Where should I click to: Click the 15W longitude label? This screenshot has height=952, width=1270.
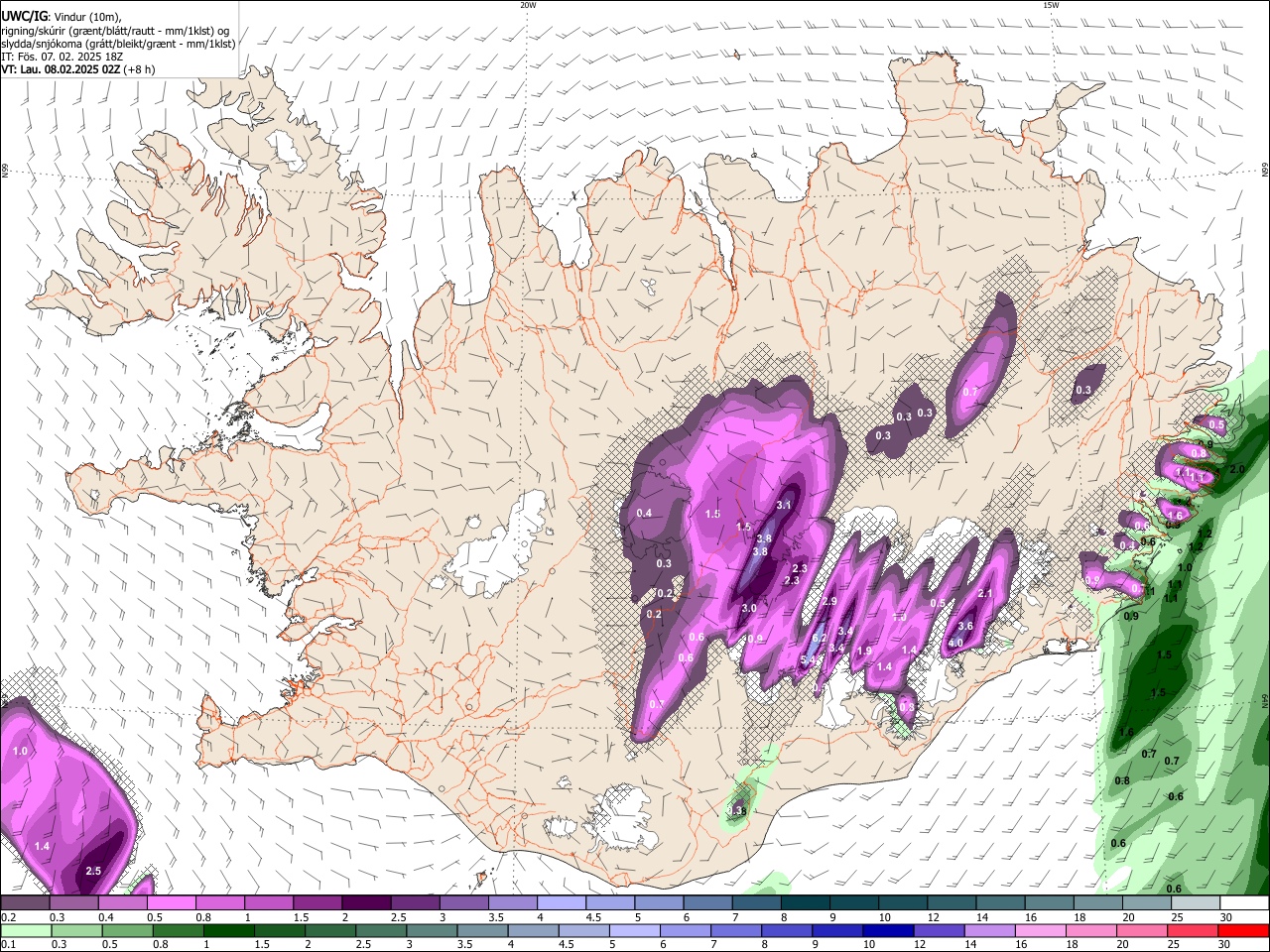click(1051, 5)
